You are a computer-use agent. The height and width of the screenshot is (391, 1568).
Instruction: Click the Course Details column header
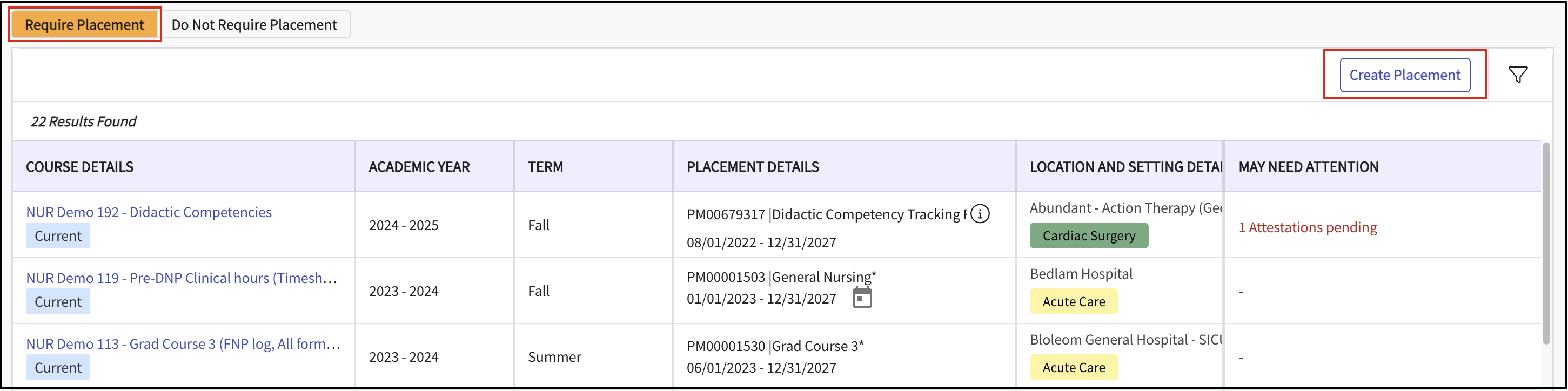point(80,167)
